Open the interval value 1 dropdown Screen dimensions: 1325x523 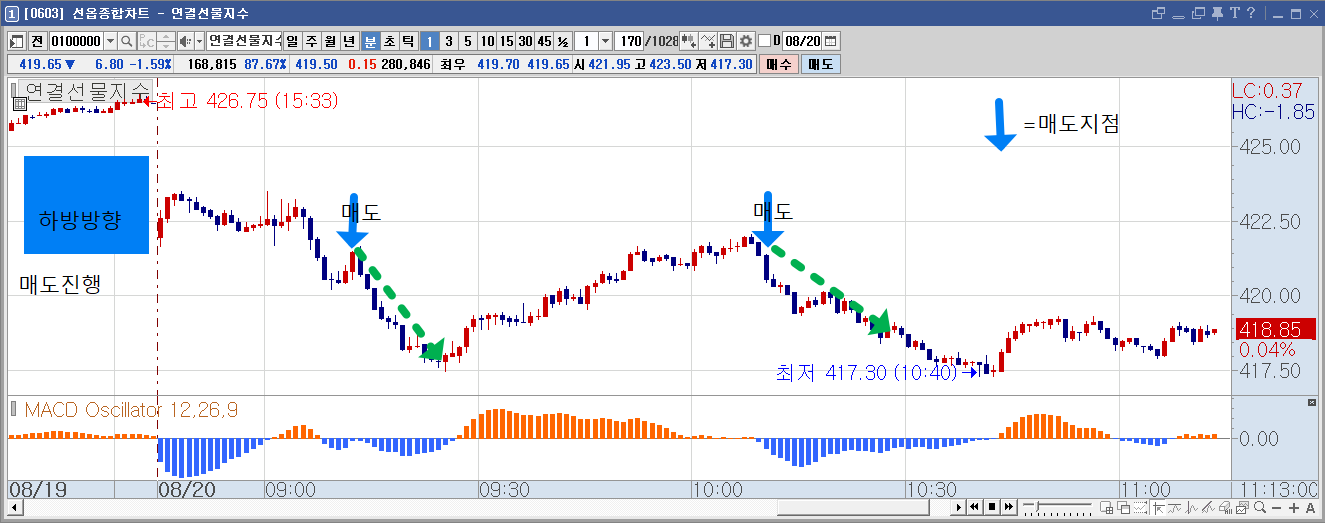tap(605, 41)
